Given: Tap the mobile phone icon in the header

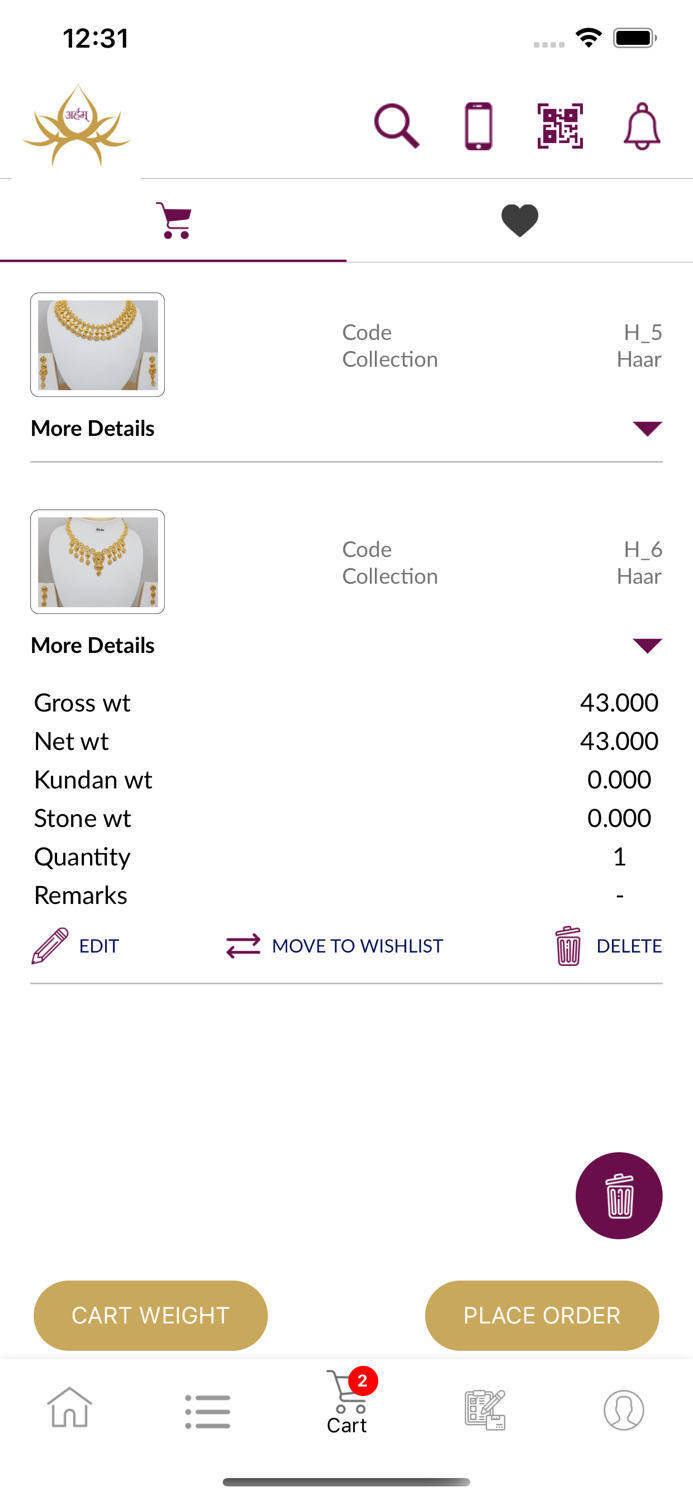Looking at the screenshot, I should tap(478, 125).
